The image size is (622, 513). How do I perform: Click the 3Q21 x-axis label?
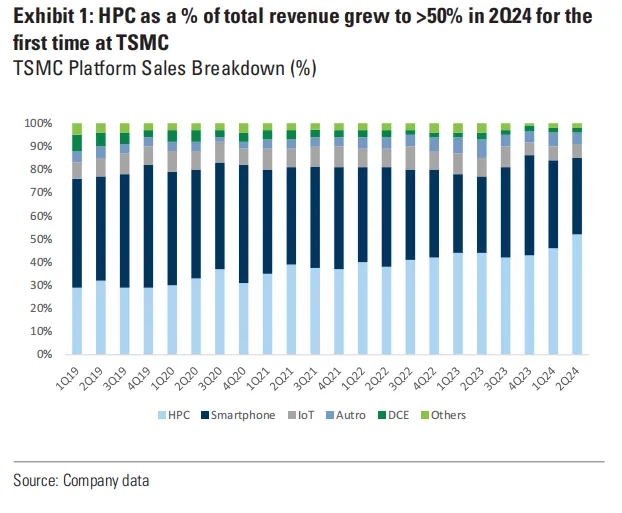pos(306,379)
